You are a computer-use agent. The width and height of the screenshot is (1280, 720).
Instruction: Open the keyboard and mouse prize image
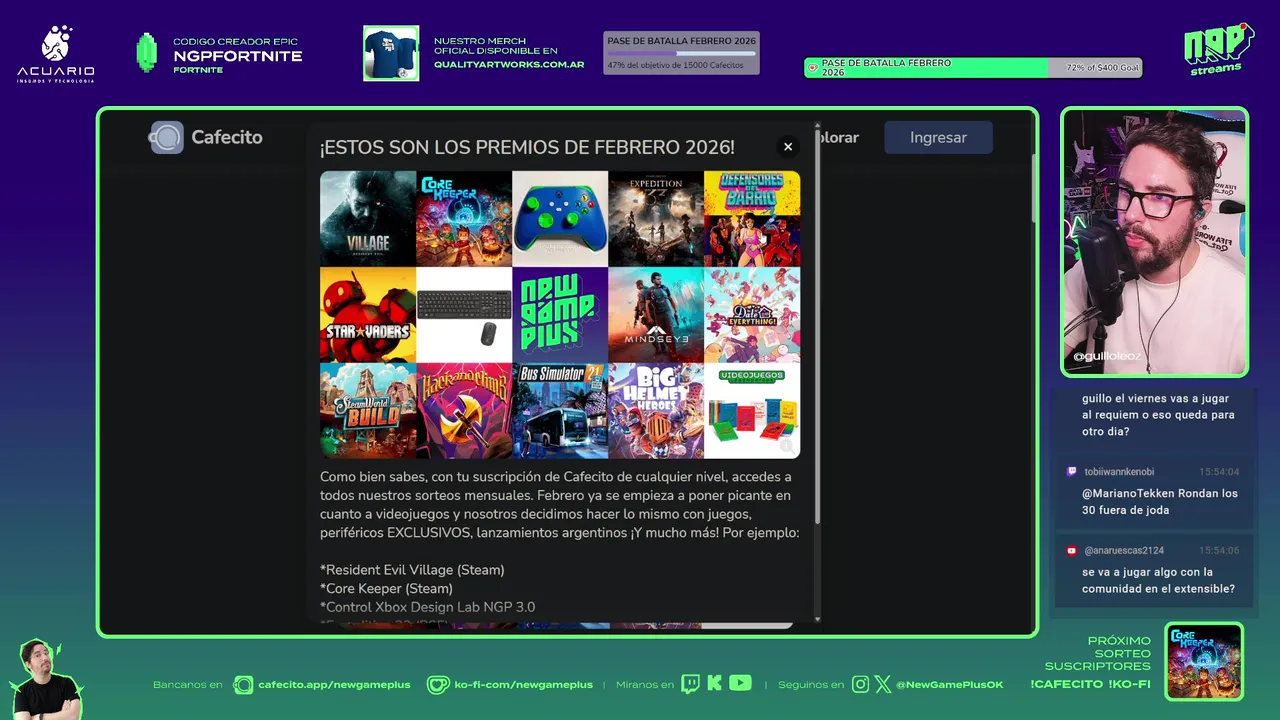pyautogui.click(x=464, y=315)
